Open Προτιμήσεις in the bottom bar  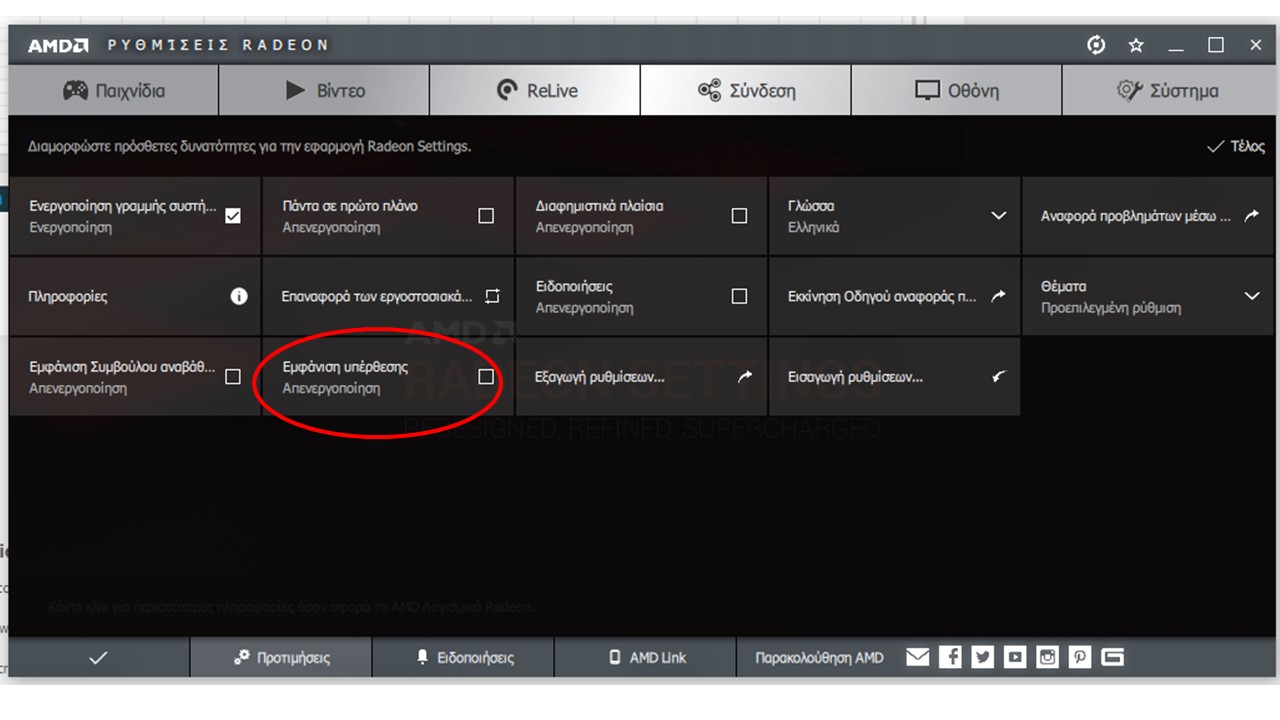281,658
